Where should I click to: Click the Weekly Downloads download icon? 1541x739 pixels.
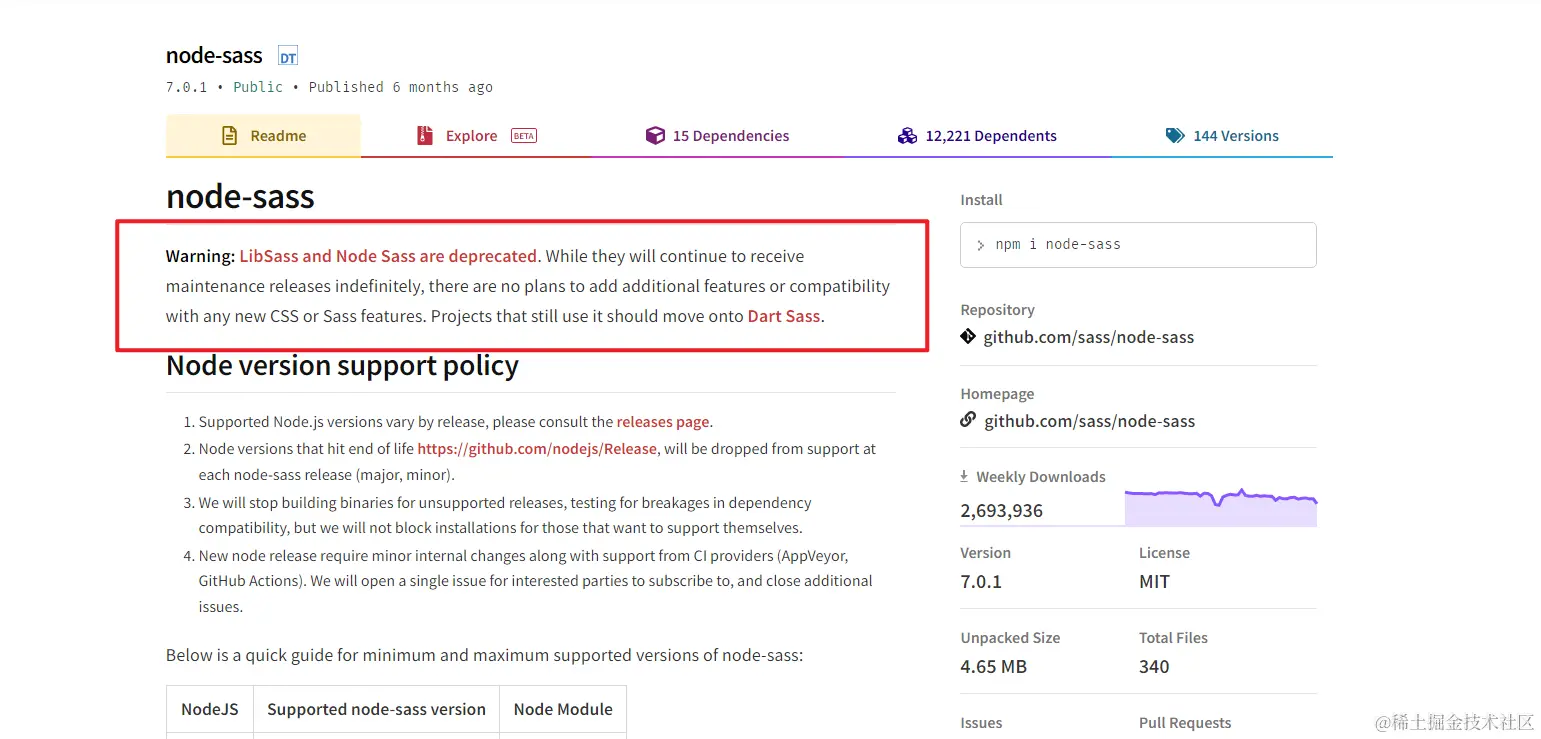pos(965,477)
